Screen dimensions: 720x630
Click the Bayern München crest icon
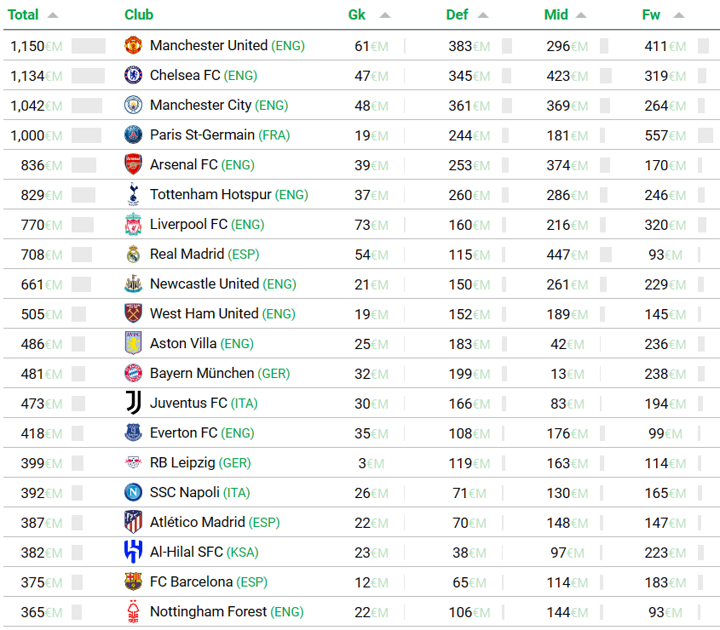pyautogui.click(x=134, y=373)
